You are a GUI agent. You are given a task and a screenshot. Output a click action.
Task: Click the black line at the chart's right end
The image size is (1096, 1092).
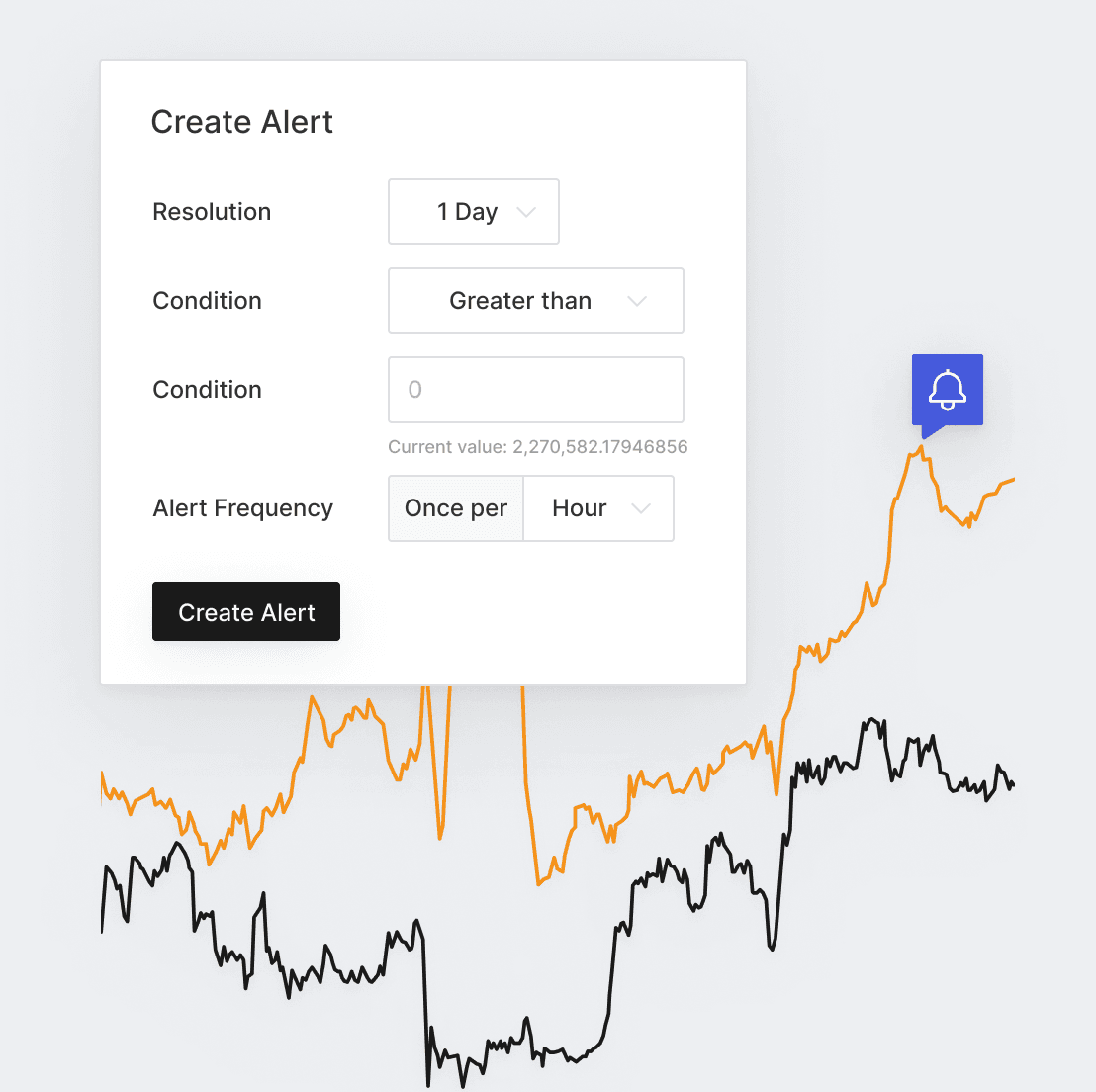(x=1011, y=785)
